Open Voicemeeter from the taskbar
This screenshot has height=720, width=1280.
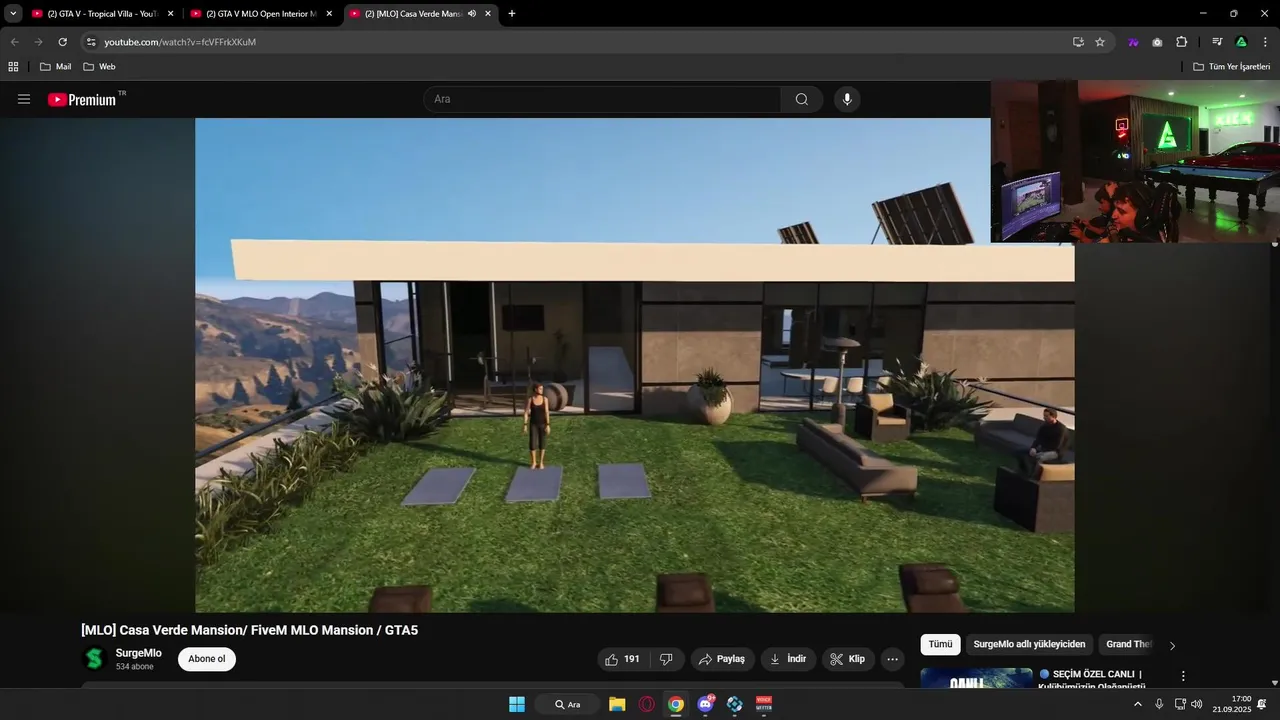point(764,704)
